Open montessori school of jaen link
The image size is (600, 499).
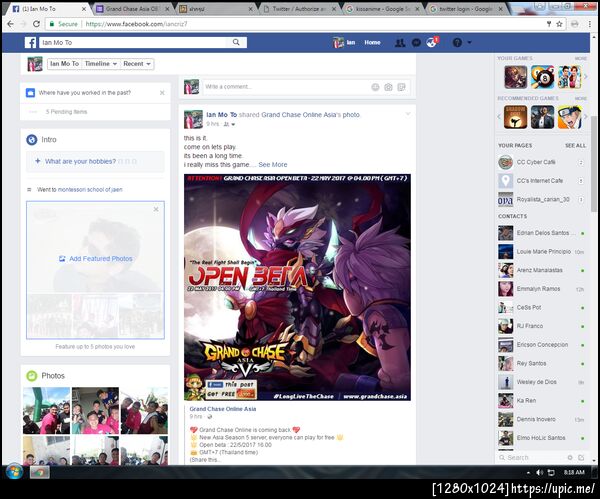(90, 189)
